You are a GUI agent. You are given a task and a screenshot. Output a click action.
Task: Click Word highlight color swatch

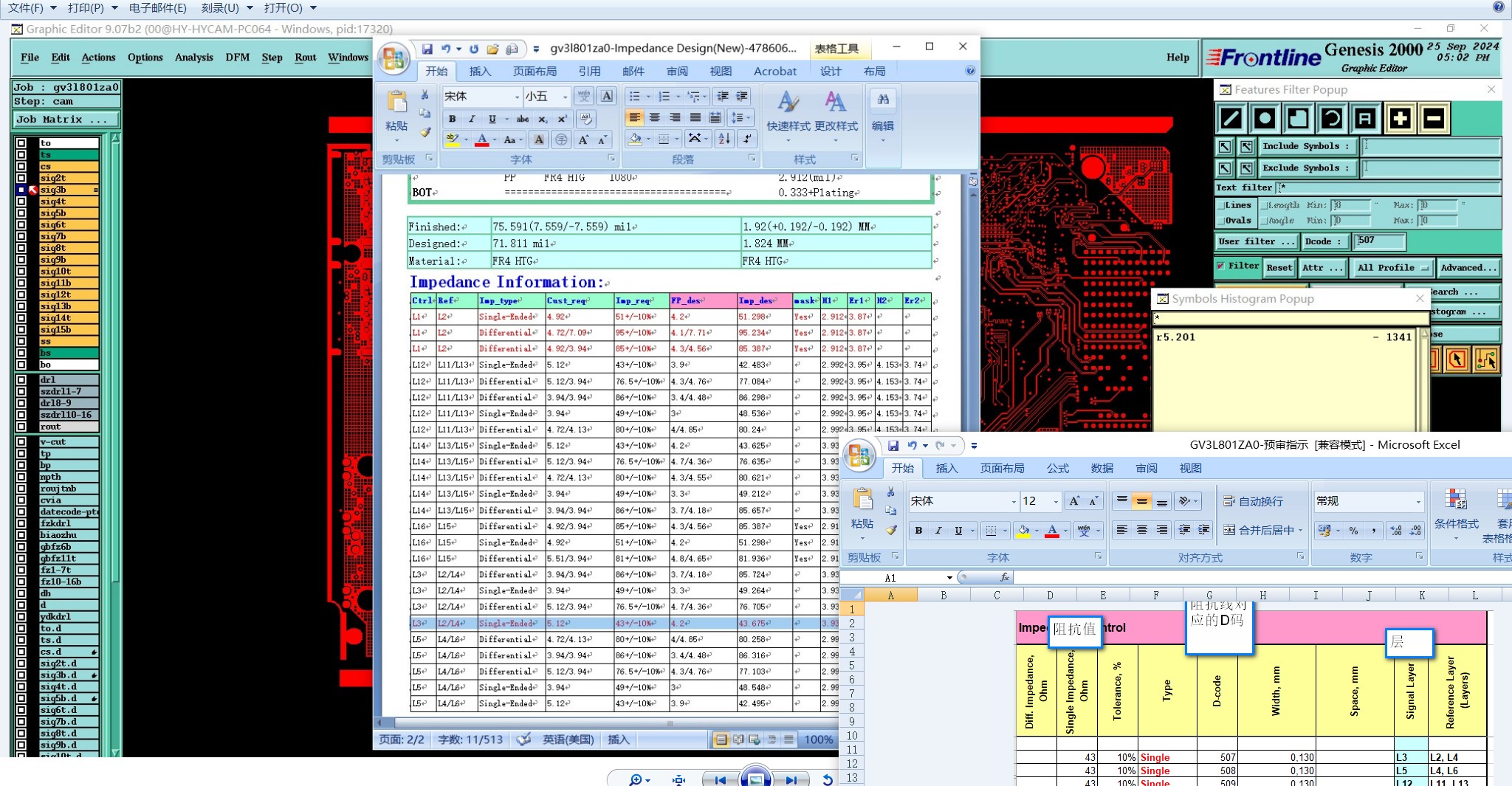[452, 139]
